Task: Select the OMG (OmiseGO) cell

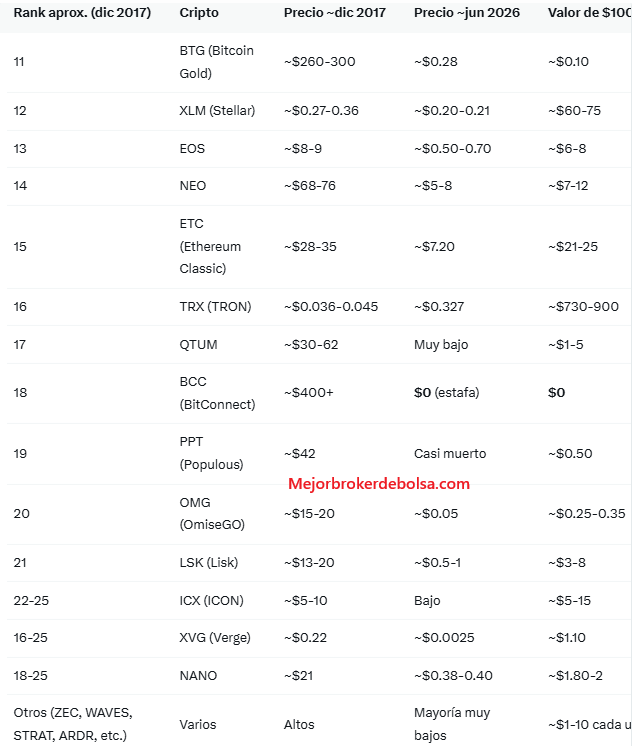Action: [x=212, y=513]
